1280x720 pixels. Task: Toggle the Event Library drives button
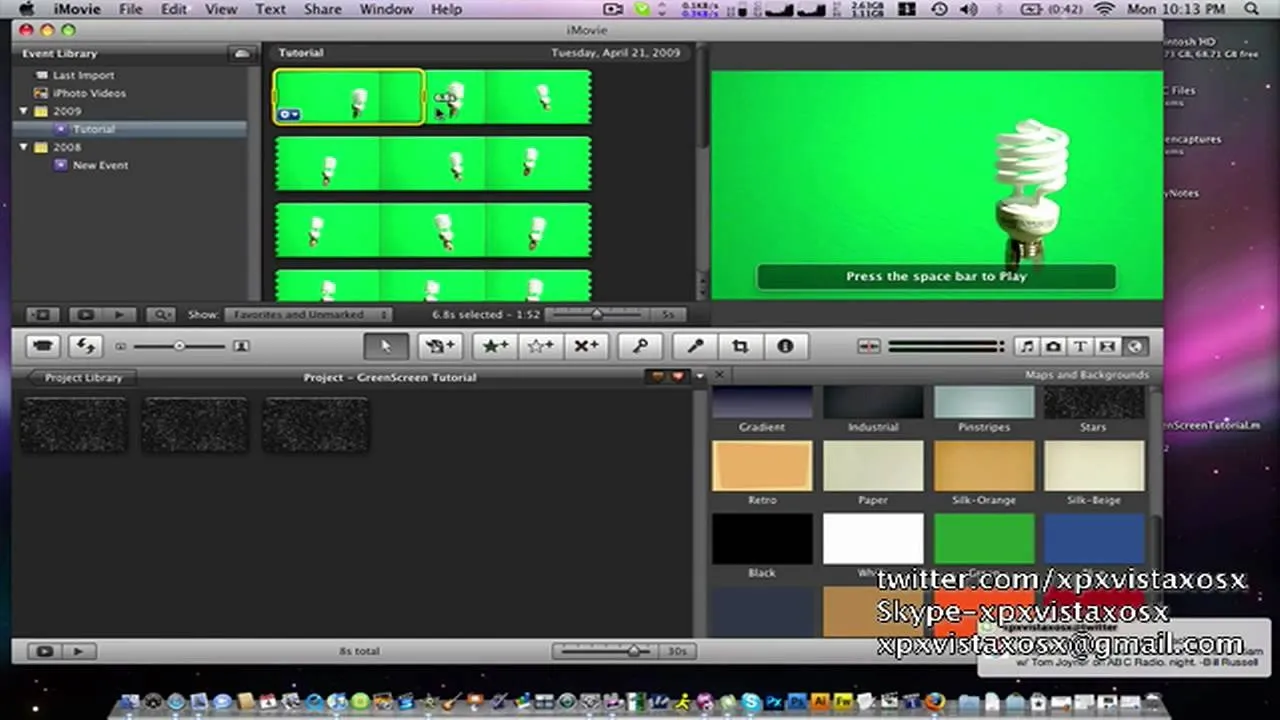[x=240, y=53]
